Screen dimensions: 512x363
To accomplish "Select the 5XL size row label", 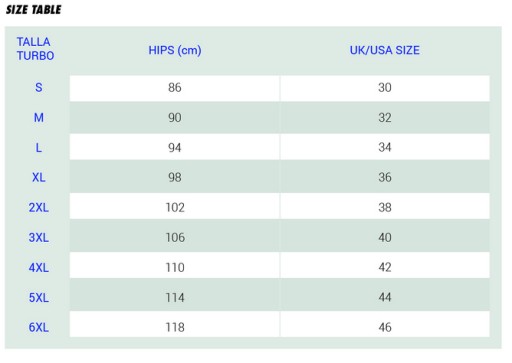I will 39,297.
